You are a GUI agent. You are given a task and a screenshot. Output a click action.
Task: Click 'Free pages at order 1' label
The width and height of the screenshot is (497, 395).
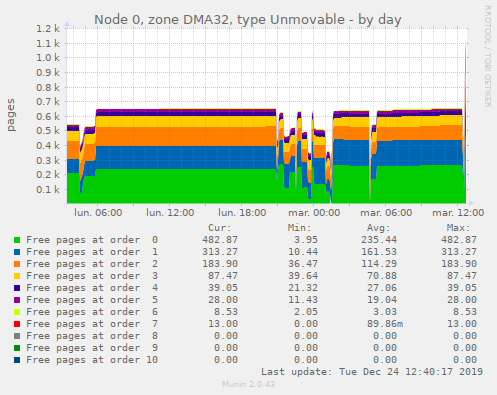coord(92,252)
